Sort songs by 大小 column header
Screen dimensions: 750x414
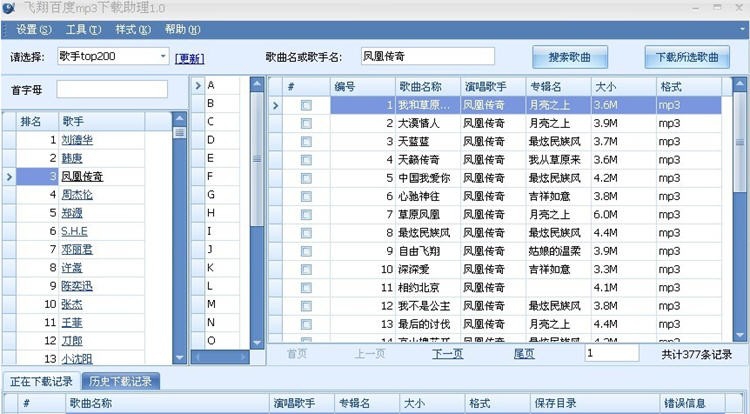pyautogui.click(x=624, y=87)
